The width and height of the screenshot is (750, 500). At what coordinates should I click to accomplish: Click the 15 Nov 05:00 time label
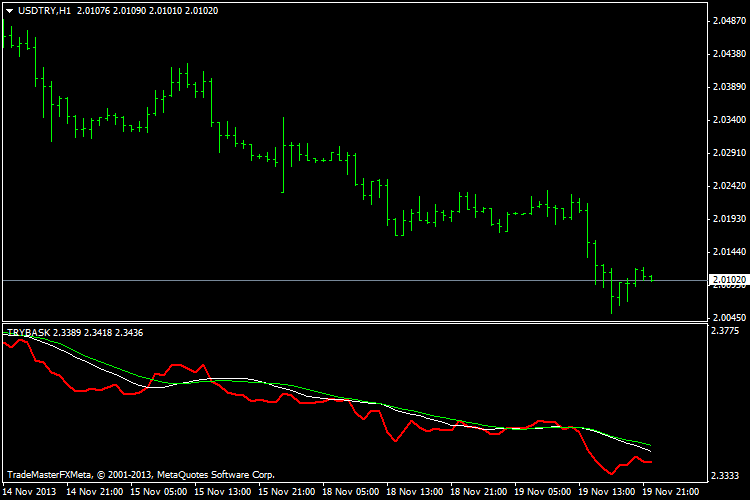[158, 492]
